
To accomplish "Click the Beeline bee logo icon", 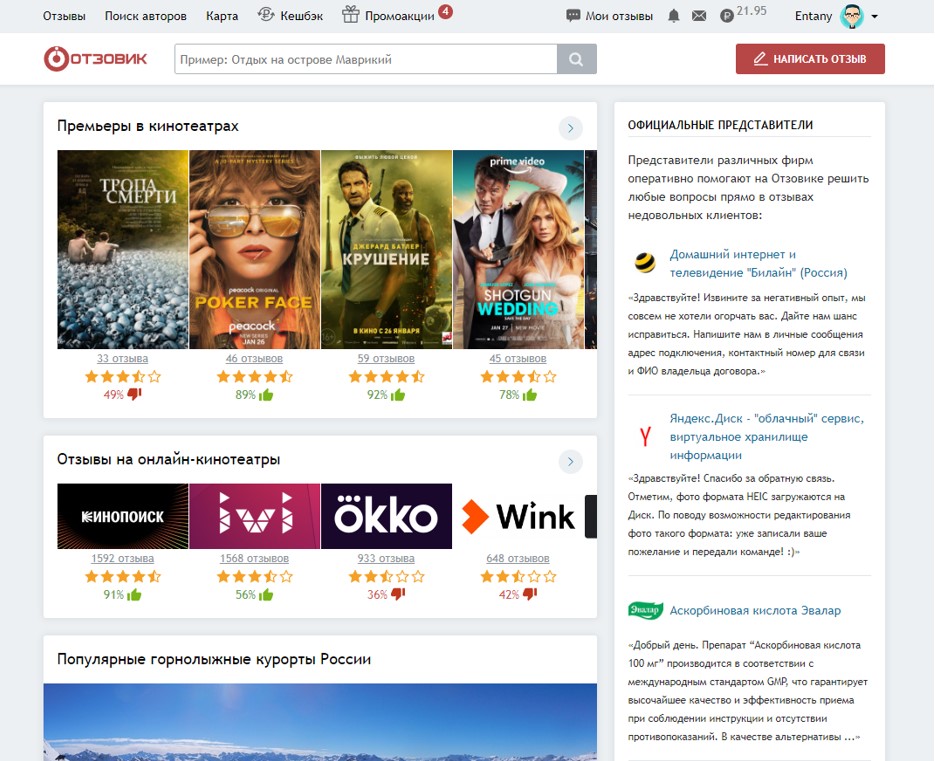I will [x=645, y=262].
